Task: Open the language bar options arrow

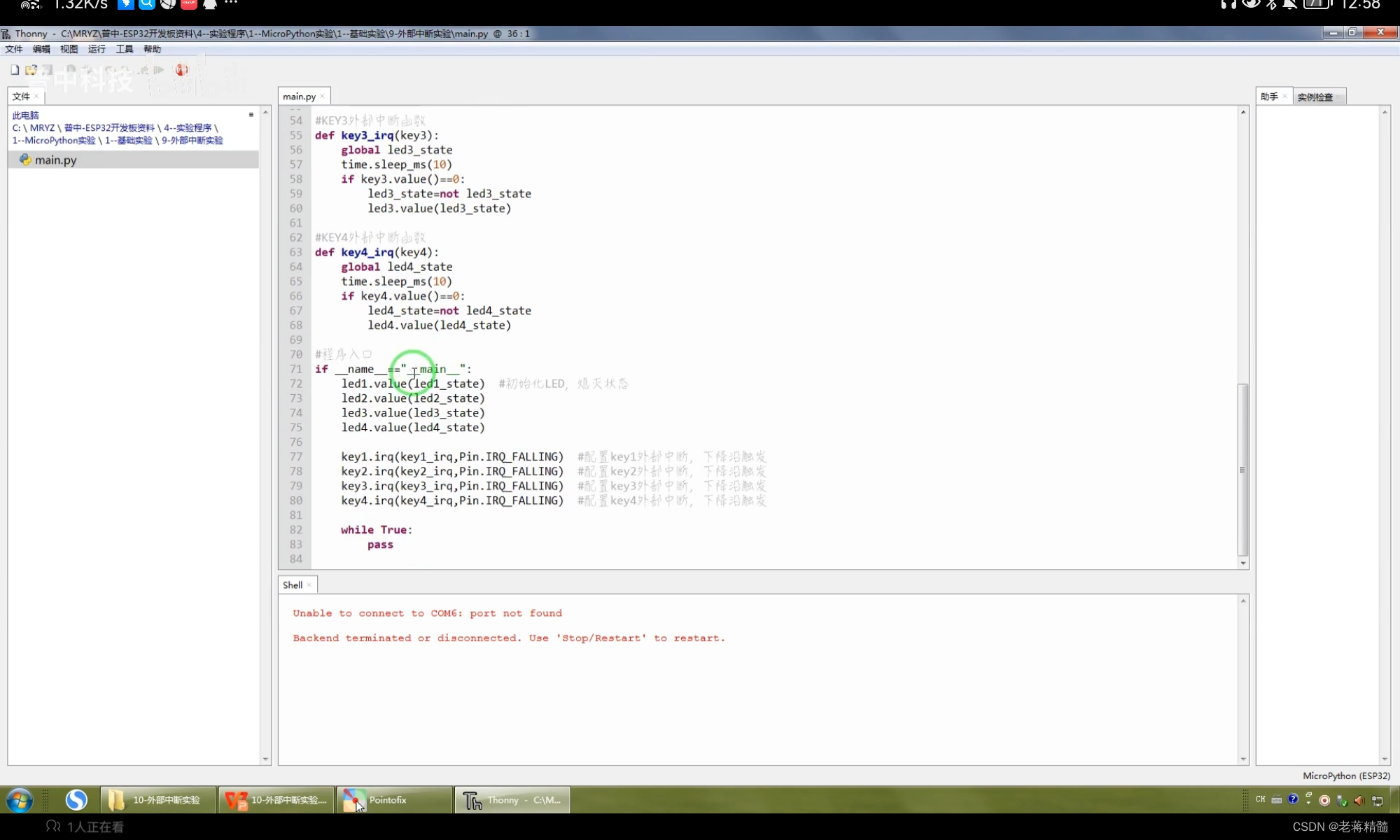Action: point(1308,803)
